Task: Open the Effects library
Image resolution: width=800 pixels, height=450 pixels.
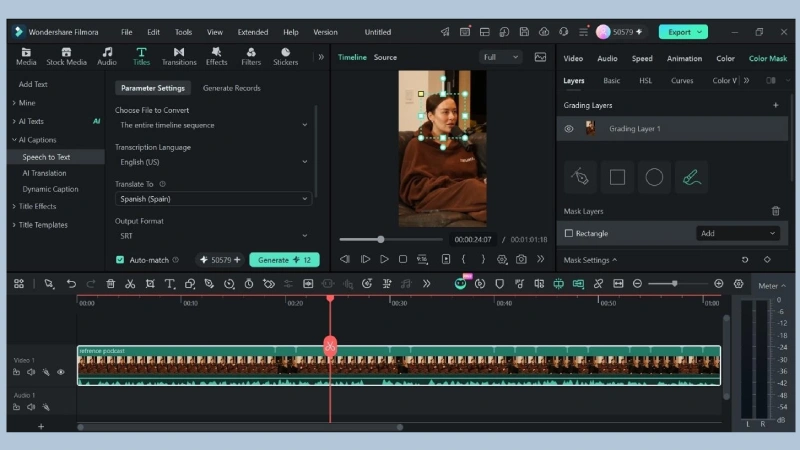Action: [x=216, y=56]
